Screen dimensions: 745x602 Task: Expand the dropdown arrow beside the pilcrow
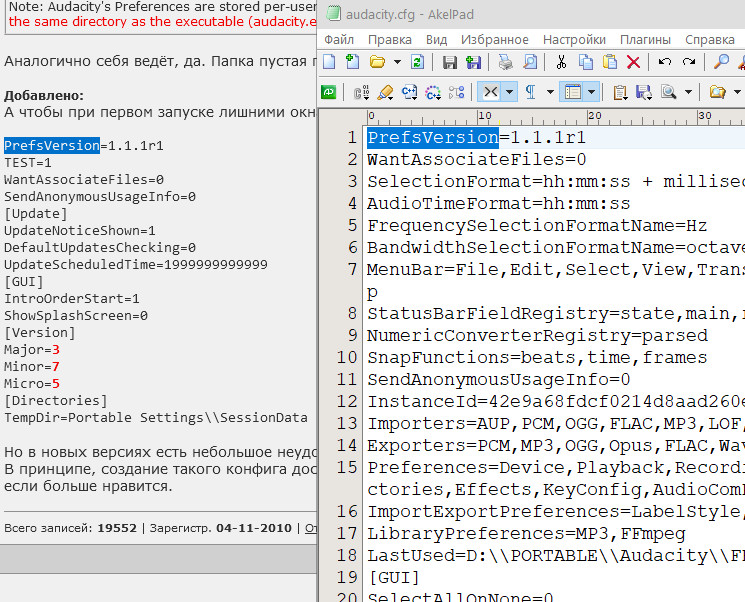(x=550, y=92)
